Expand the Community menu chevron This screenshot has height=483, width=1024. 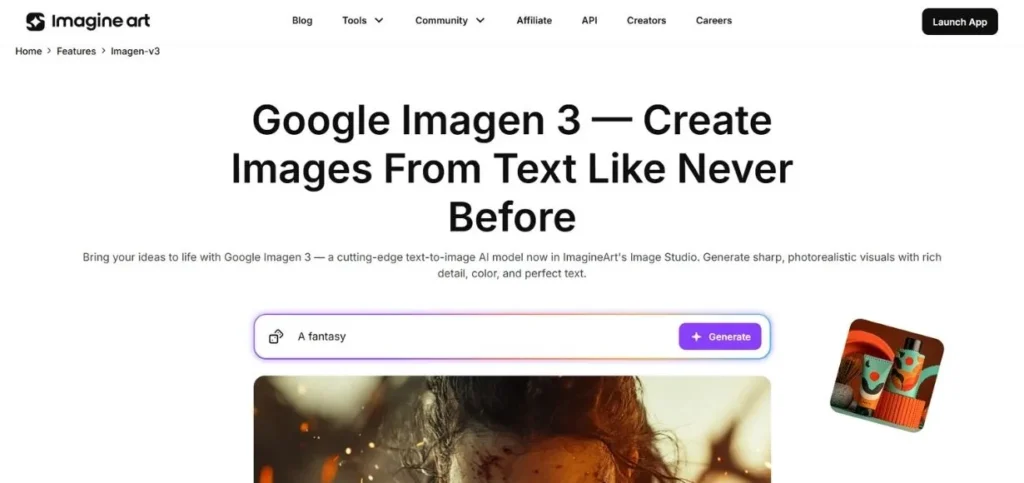click(x=480, y=21)
